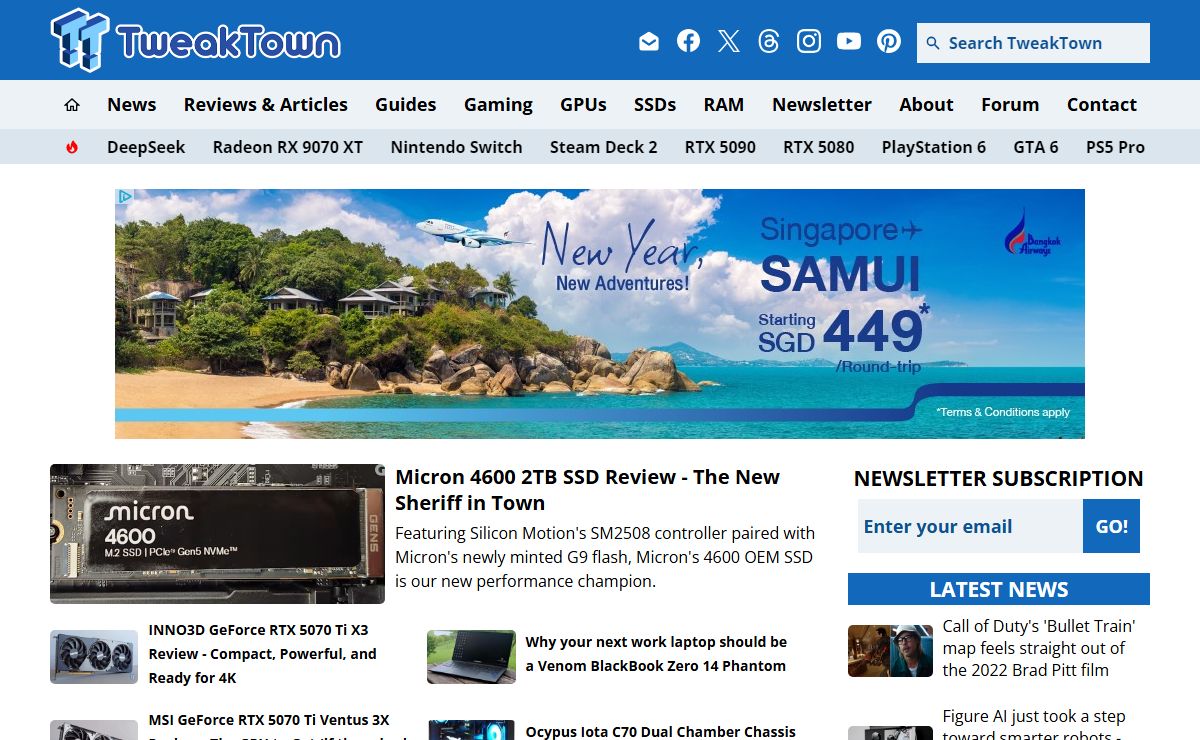Viewport: 1200px width, 740px height.
Task: Click the GO! subscribe button
Action: 1111,527
